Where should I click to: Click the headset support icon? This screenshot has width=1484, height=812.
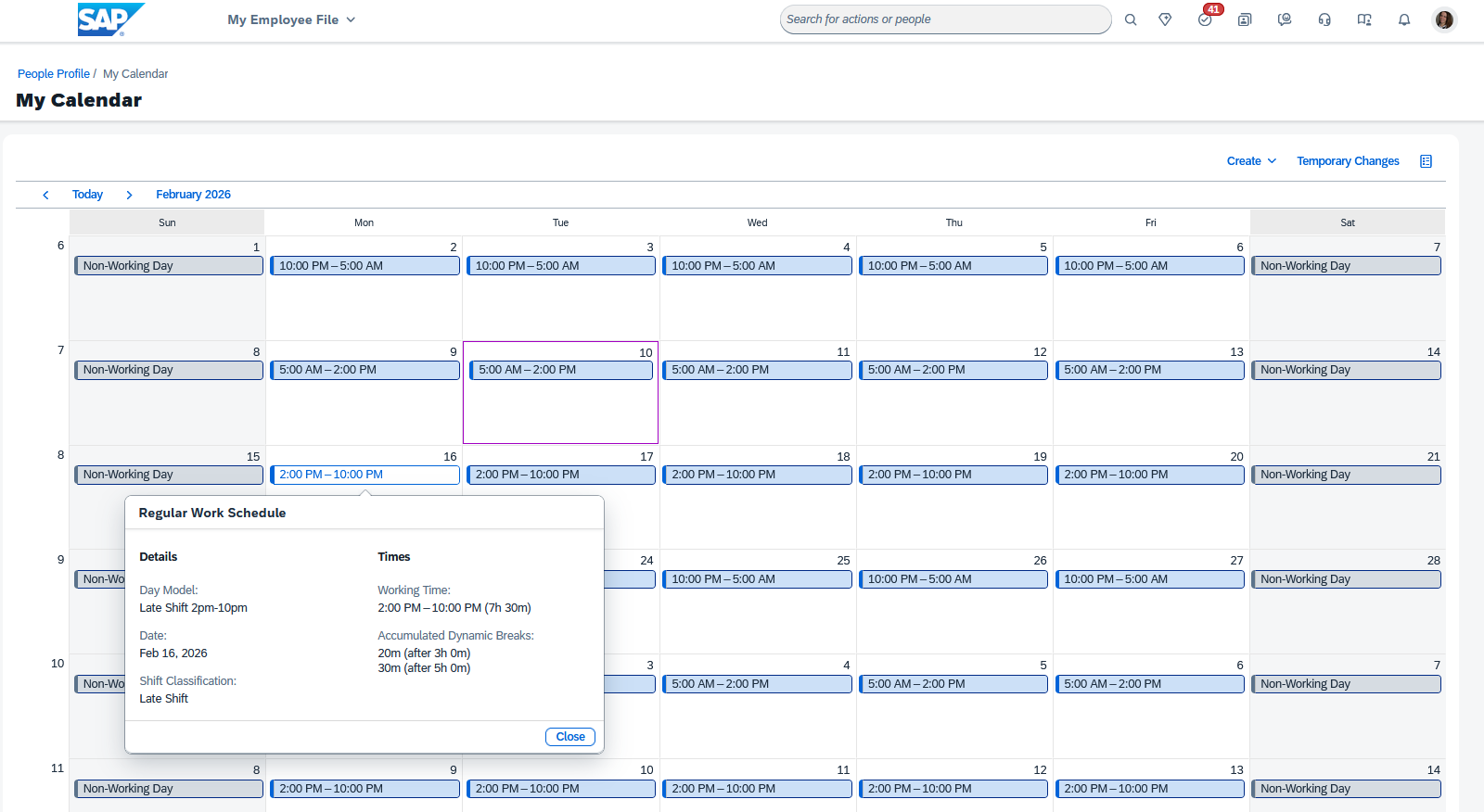point(1324,19)
